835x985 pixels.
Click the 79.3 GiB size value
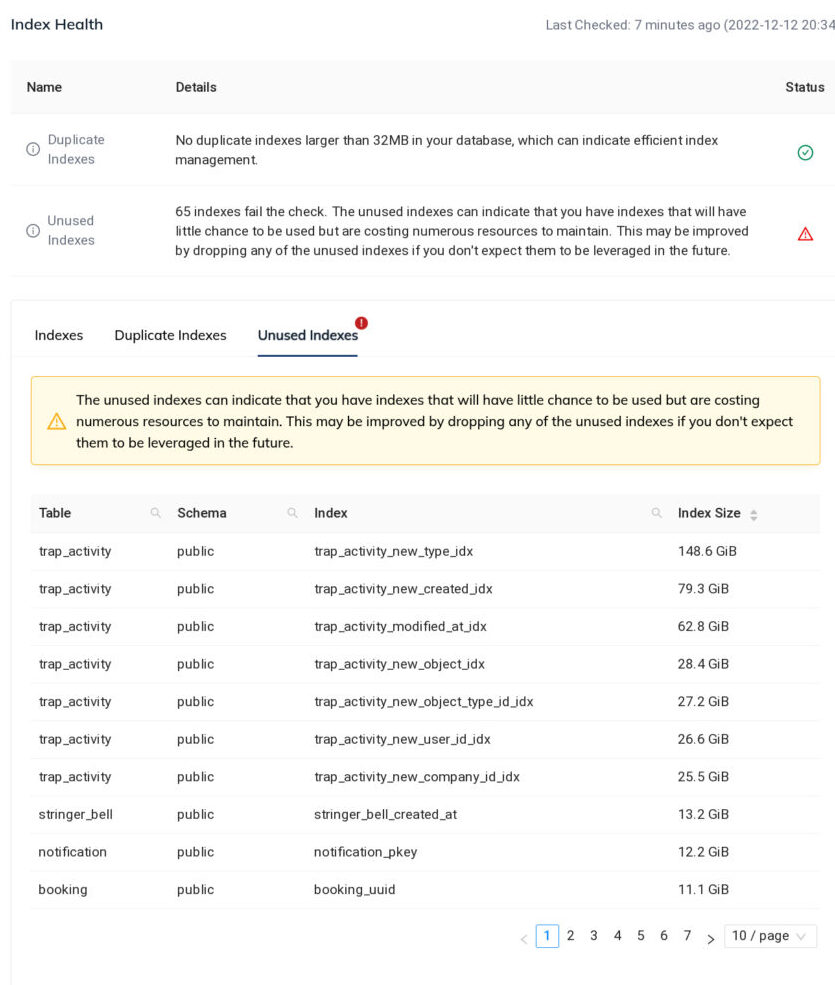[703, 589]
